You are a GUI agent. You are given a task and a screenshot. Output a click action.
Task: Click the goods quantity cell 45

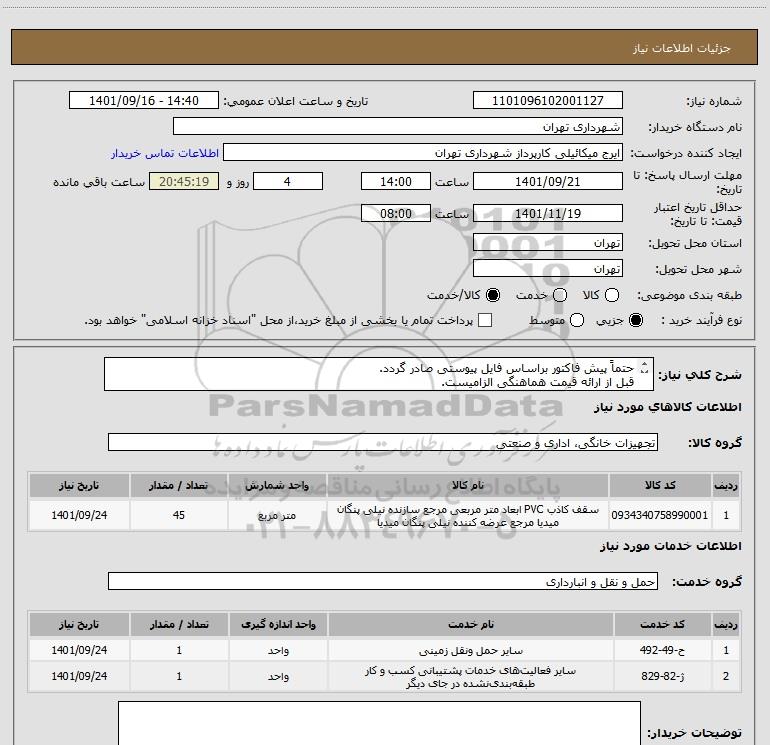[179, 515]
